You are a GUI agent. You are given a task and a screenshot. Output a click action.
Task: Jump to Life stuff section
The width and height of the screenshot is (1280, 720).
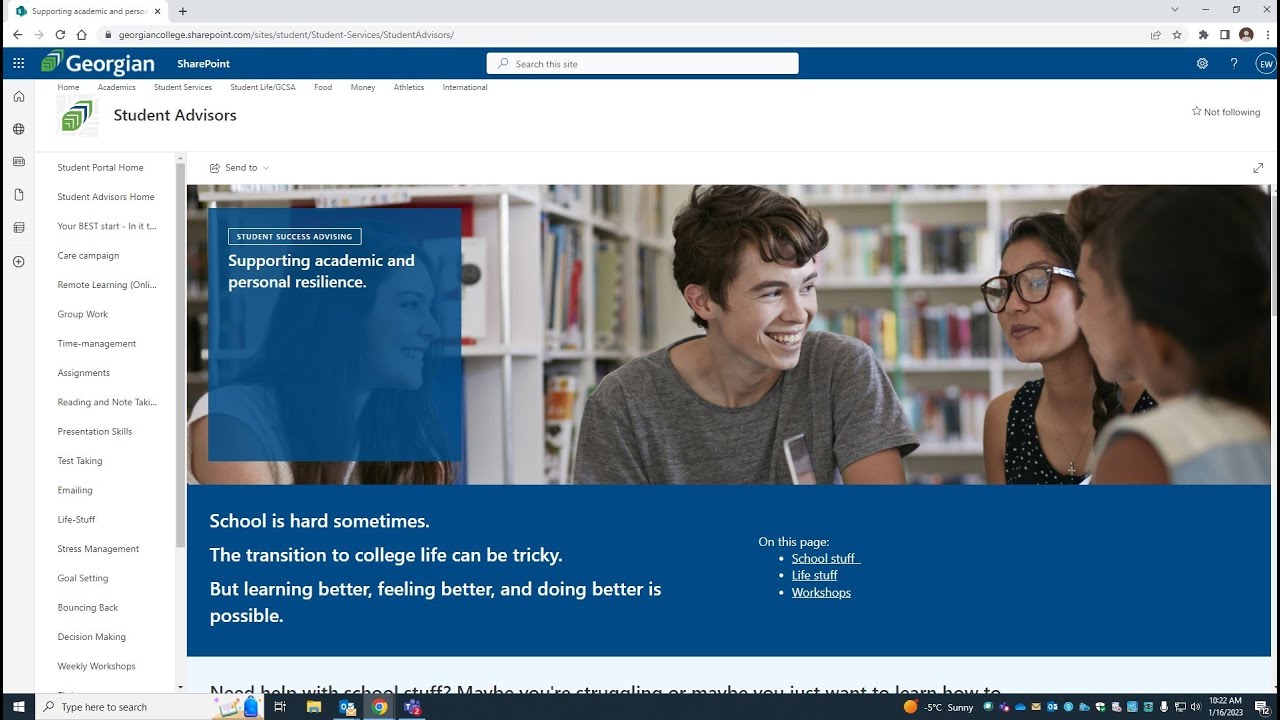pyautogui.click(x=815, y=575)
